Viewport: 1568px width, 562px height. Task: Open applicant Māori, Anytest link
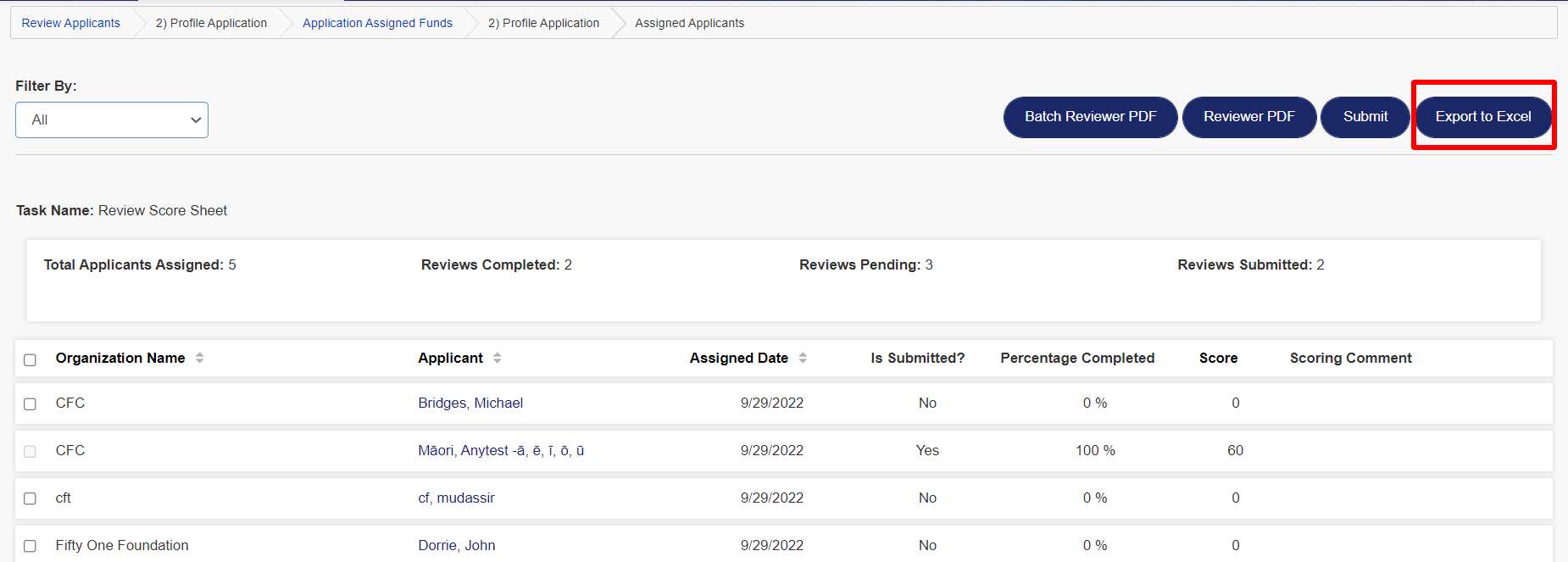coord(501,450)
